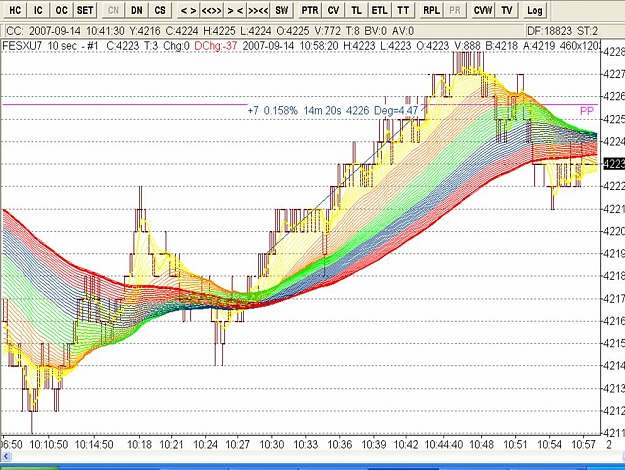Image resolution: width=625 pixels, height=470 pixels.
Task: Click the 'CC: 2007-09-14 10:41:30' status text
Action: (66, 31)
